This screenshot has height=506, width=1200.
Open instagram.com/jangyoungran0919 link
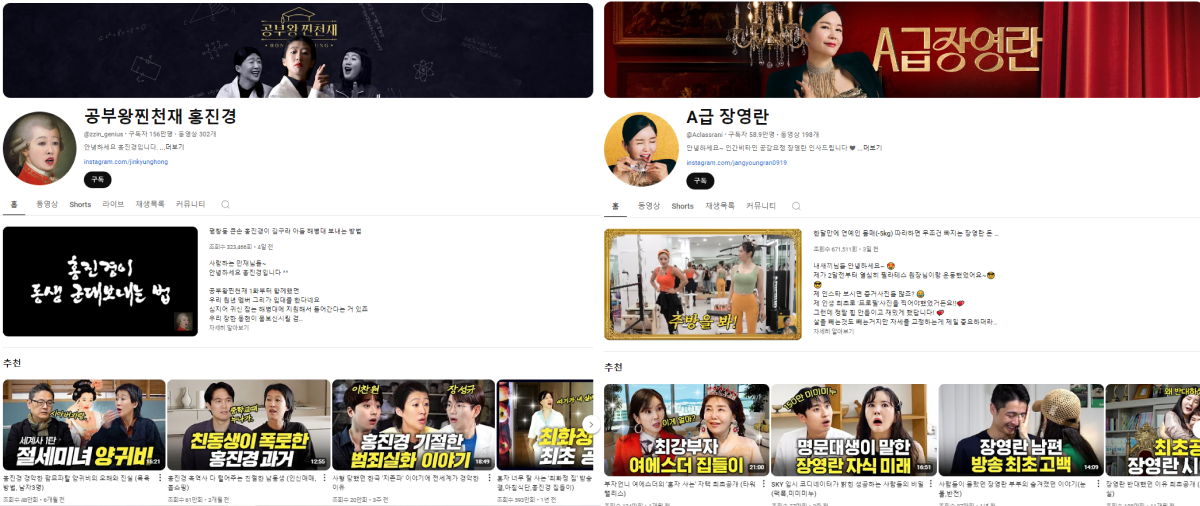pos(735,162)
